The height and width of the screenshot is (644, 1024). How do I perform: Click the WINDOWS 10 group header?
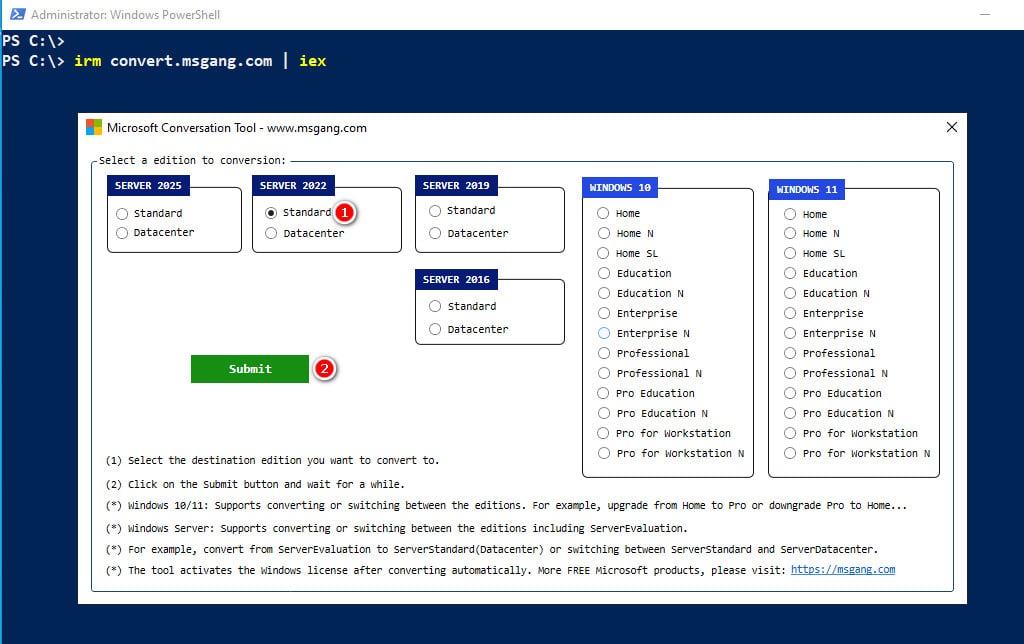coord(620,187)
